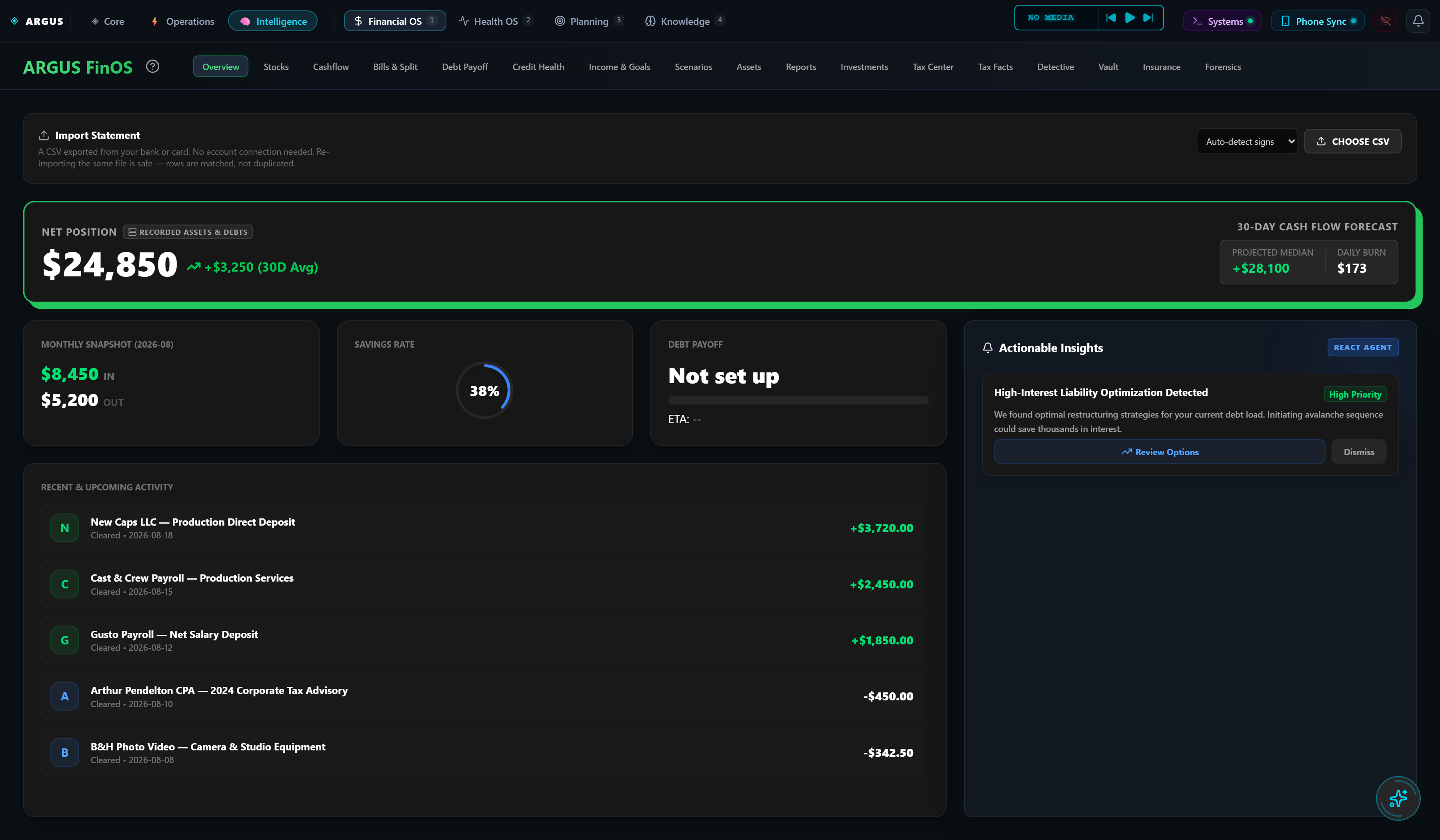Click the G avatar for Gusto Payroll
This screenshot has height=840, width=1440.
[x=64, y=640]
